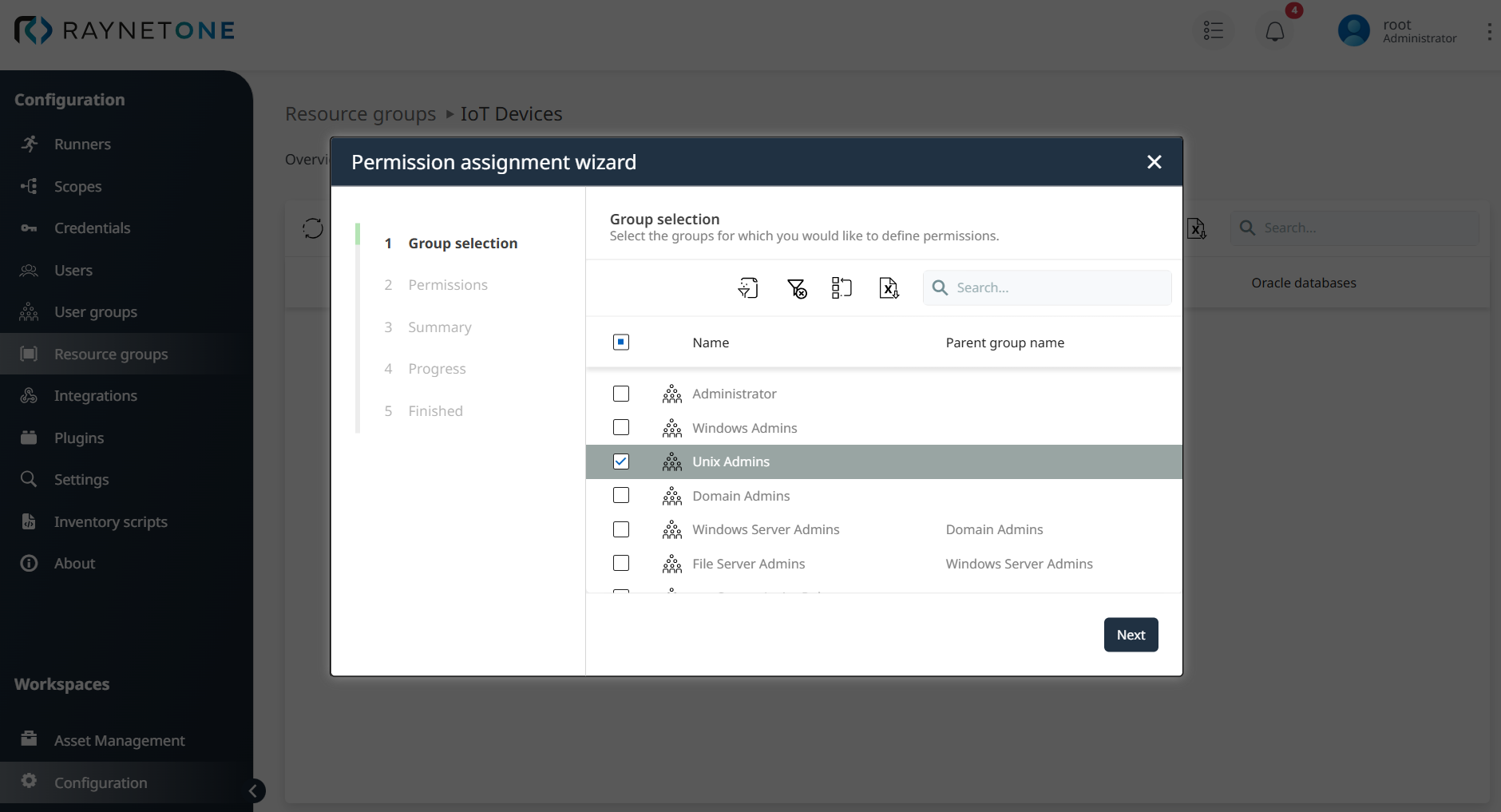The width and height of the screenshot is (1501, 812).
Task: Open the Resource groups breadcrumb link
Action: [x=359, y=113]
